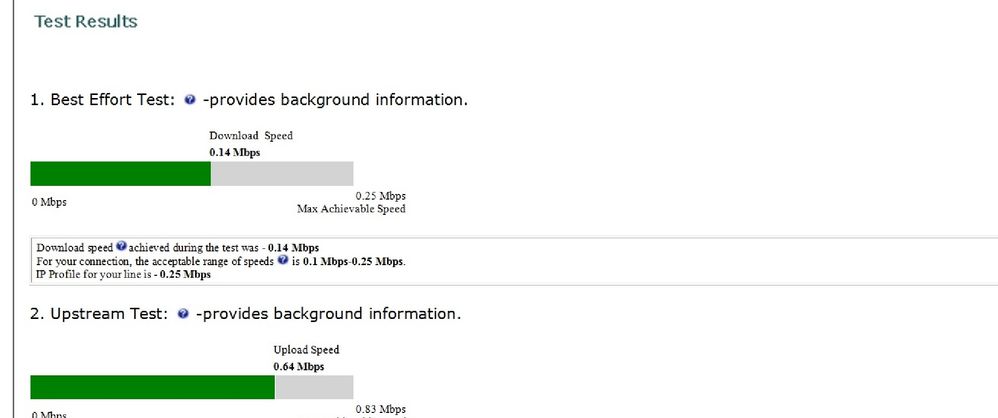Click '0 Mbps' label under download bar

(49, 202)
